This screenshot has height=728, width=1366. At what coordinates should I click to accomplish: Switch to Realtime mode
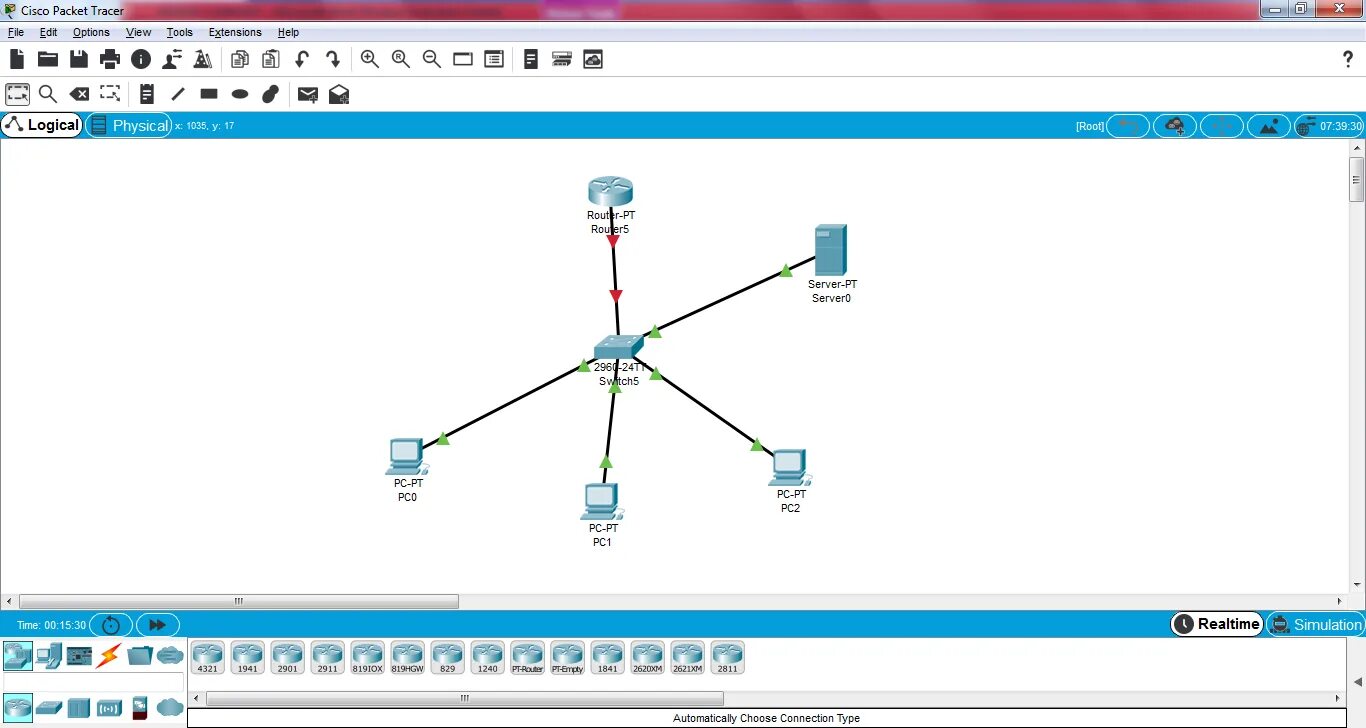[1217, 624]
